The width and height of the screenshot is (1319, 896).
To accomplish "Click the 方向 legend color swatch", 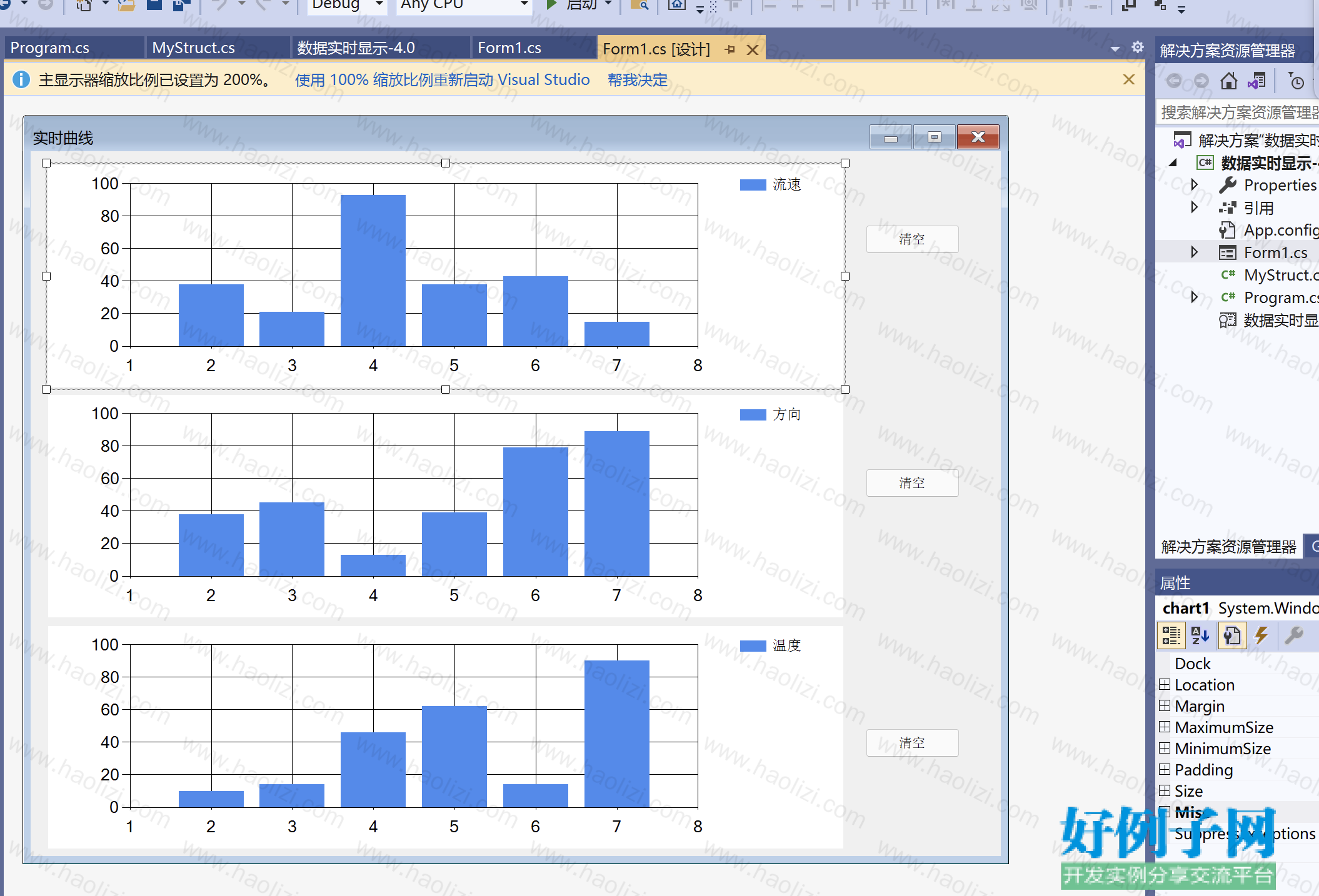I will tap(753, 415).
